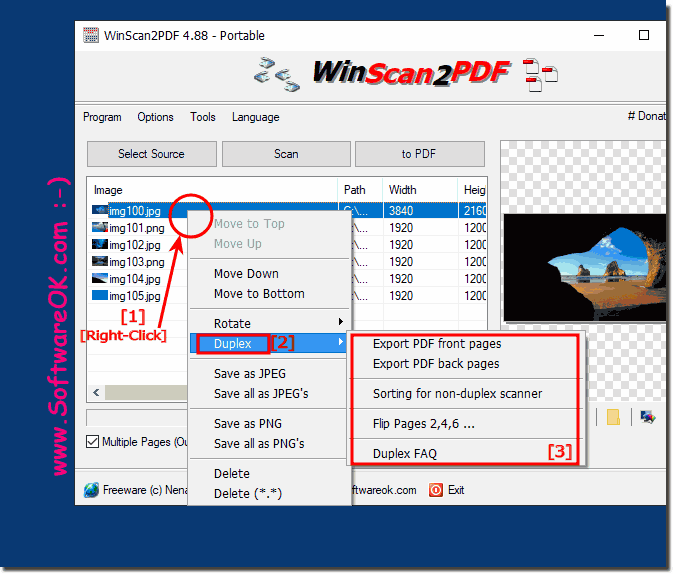Select the img105.jpg row name
This screenshot has height=574, width=673.
tap(135, 296)
